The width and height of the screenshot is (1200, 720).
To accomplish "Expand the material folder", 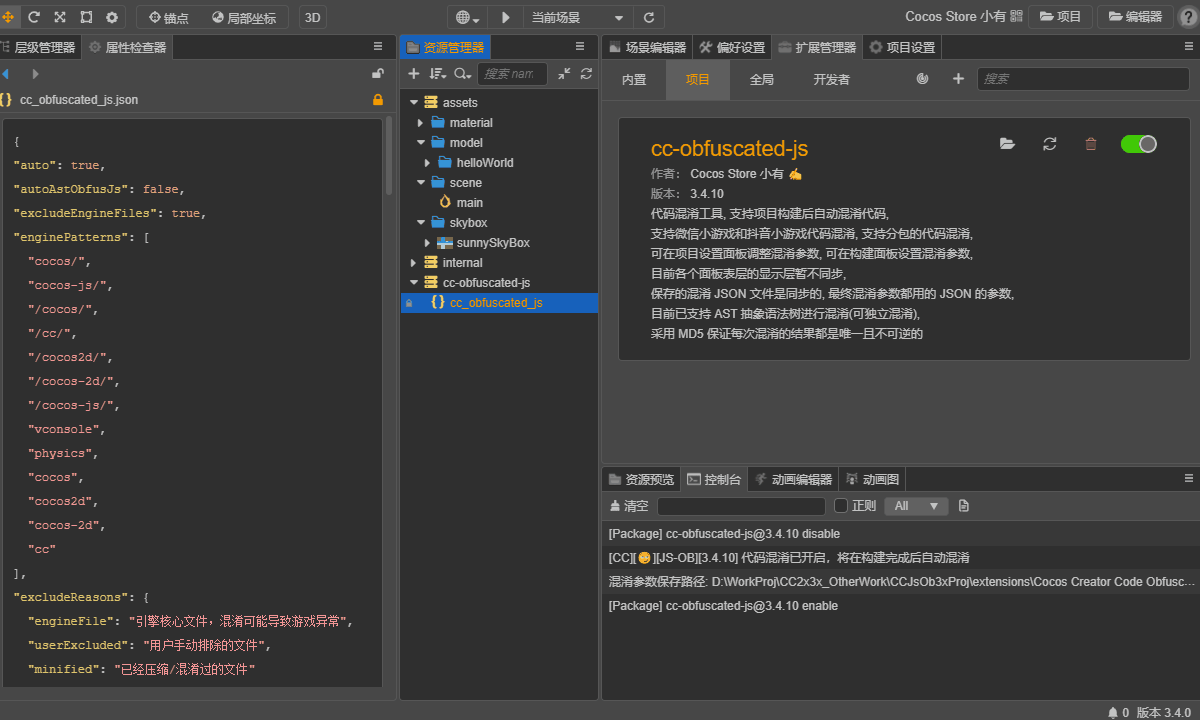I will (421, 123).
